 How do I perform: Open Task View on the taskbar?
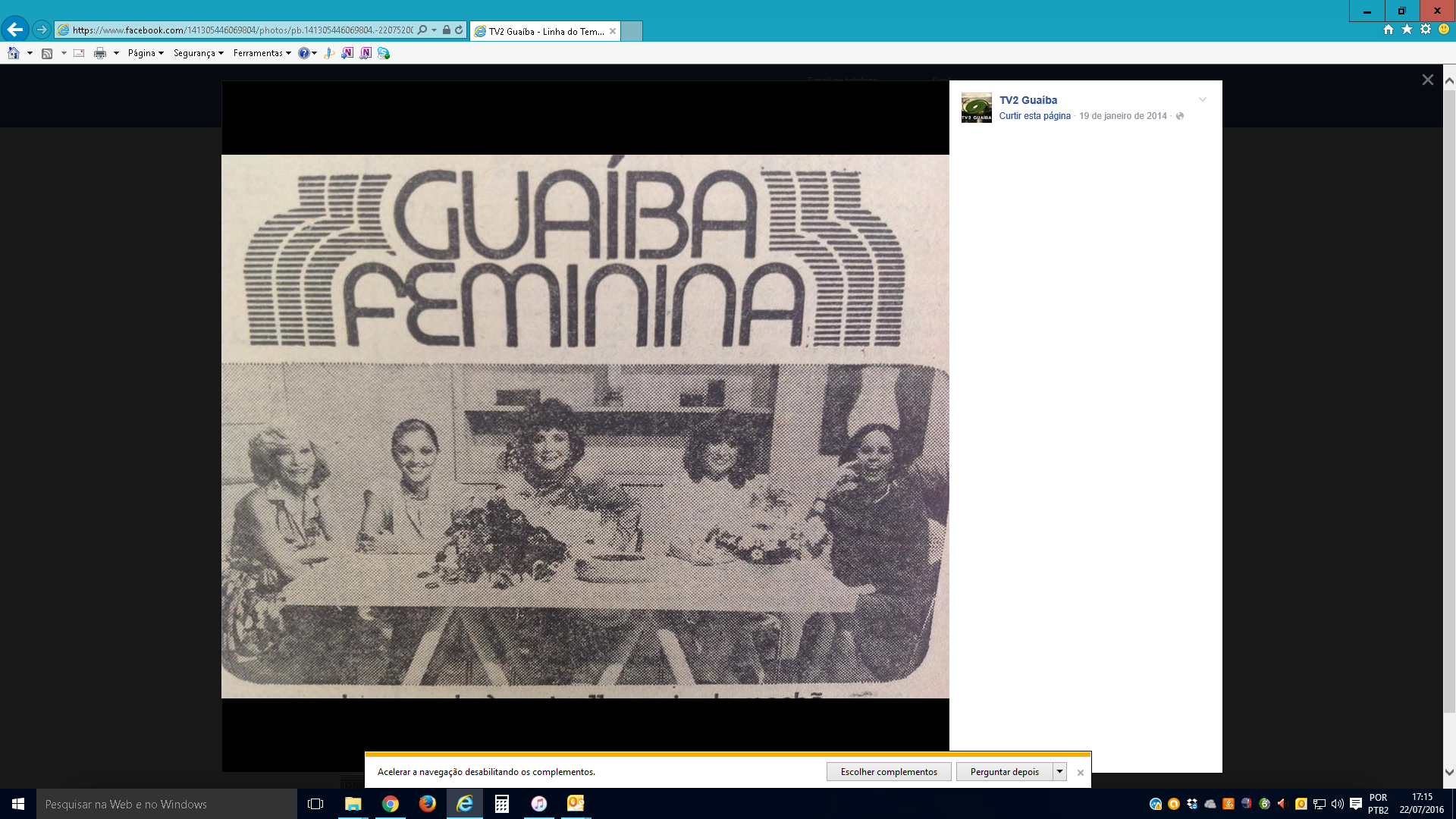[315, 804]
